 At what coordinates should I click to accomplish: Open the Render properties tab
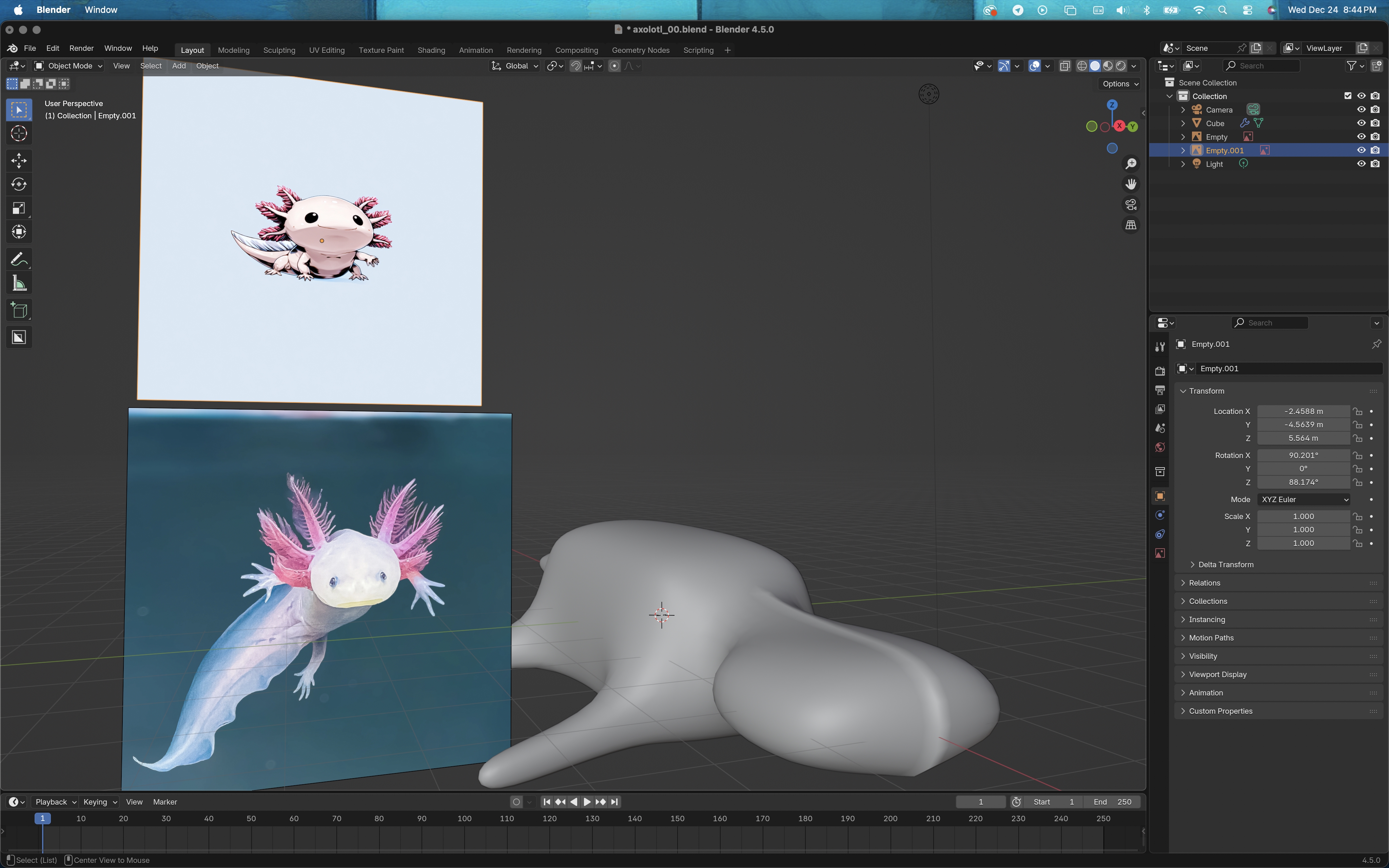pos(1160,371)
